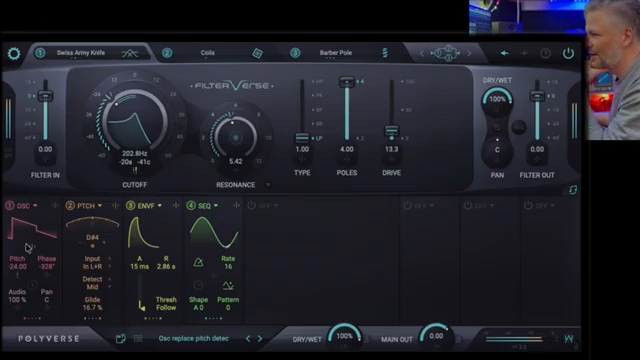
Task: Go to the next routing configuration
Action: pos(469,53)
